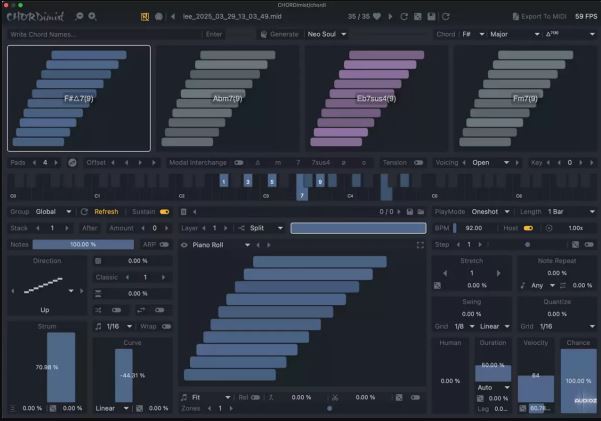Viewport: 601px width, 421px height.
Task: Open the Group Global dropdown
Action: click(53, 212)
